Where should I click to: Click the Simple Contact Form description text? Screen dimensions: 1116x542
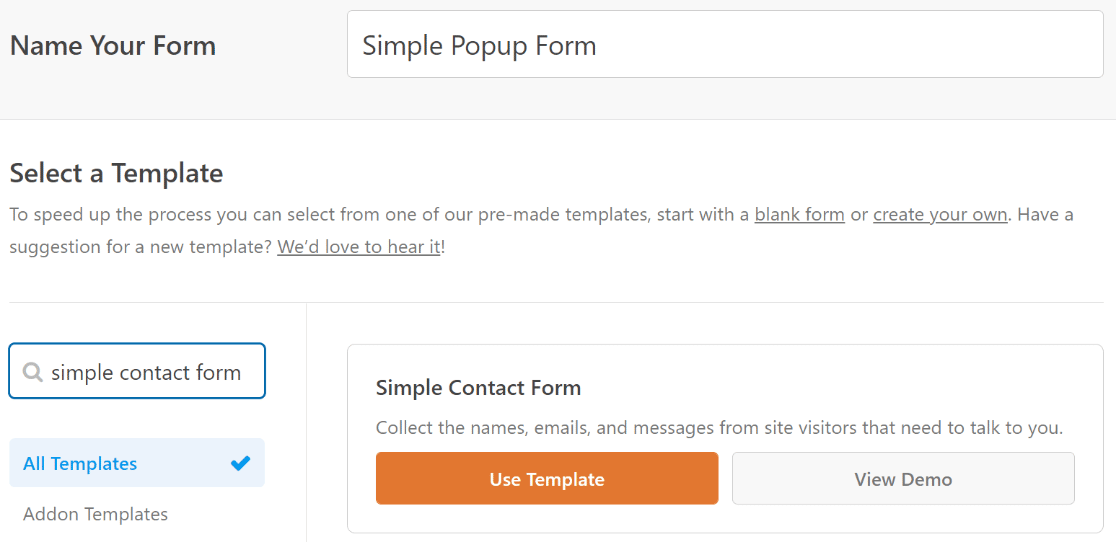[x=719, y=428]
